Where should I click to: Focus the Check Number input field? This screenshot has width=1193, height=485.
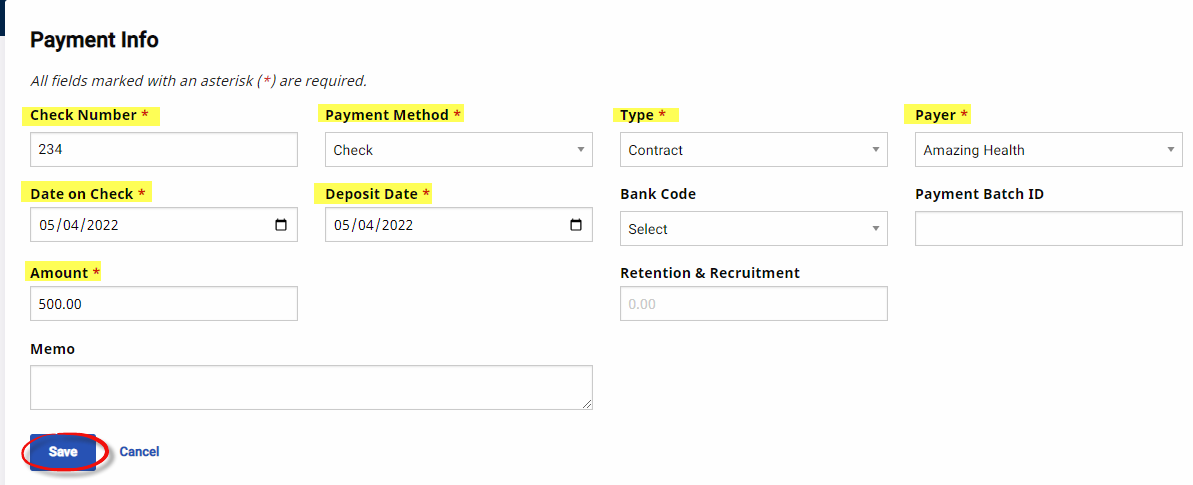164,150
